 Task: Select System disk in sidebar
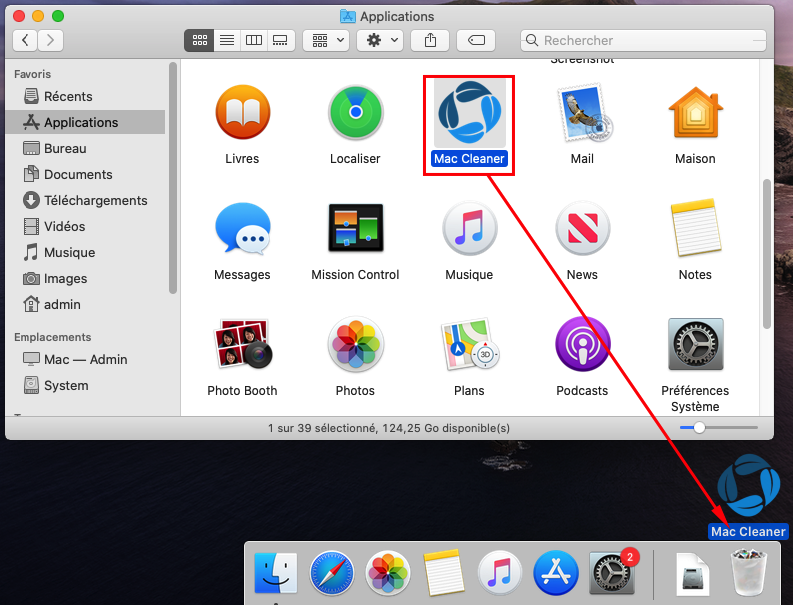[x=85, y=385]
